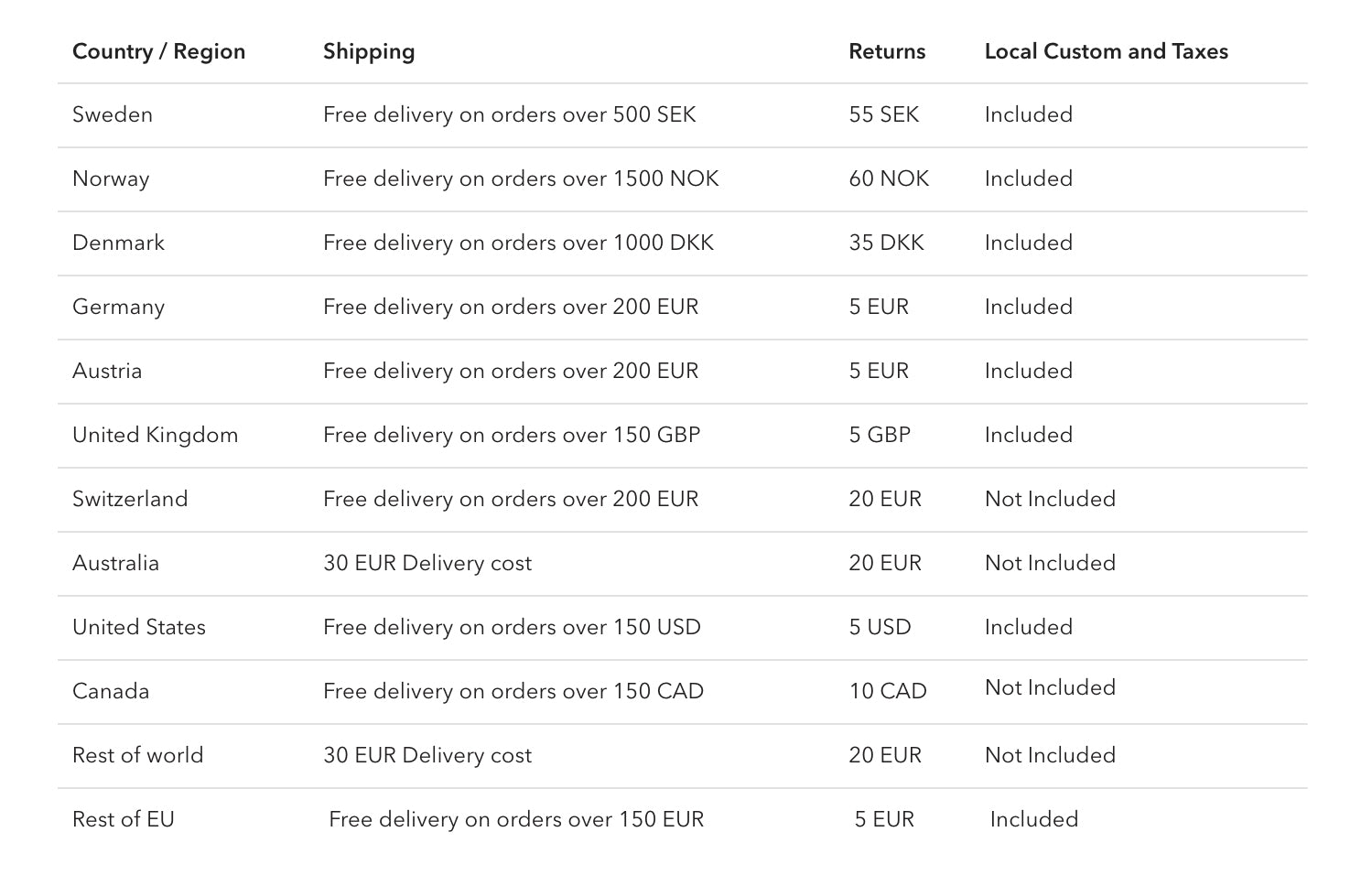Click the Returns column header
The height and width of the screenshot is (886, 1372).
(x=887, y=51)
